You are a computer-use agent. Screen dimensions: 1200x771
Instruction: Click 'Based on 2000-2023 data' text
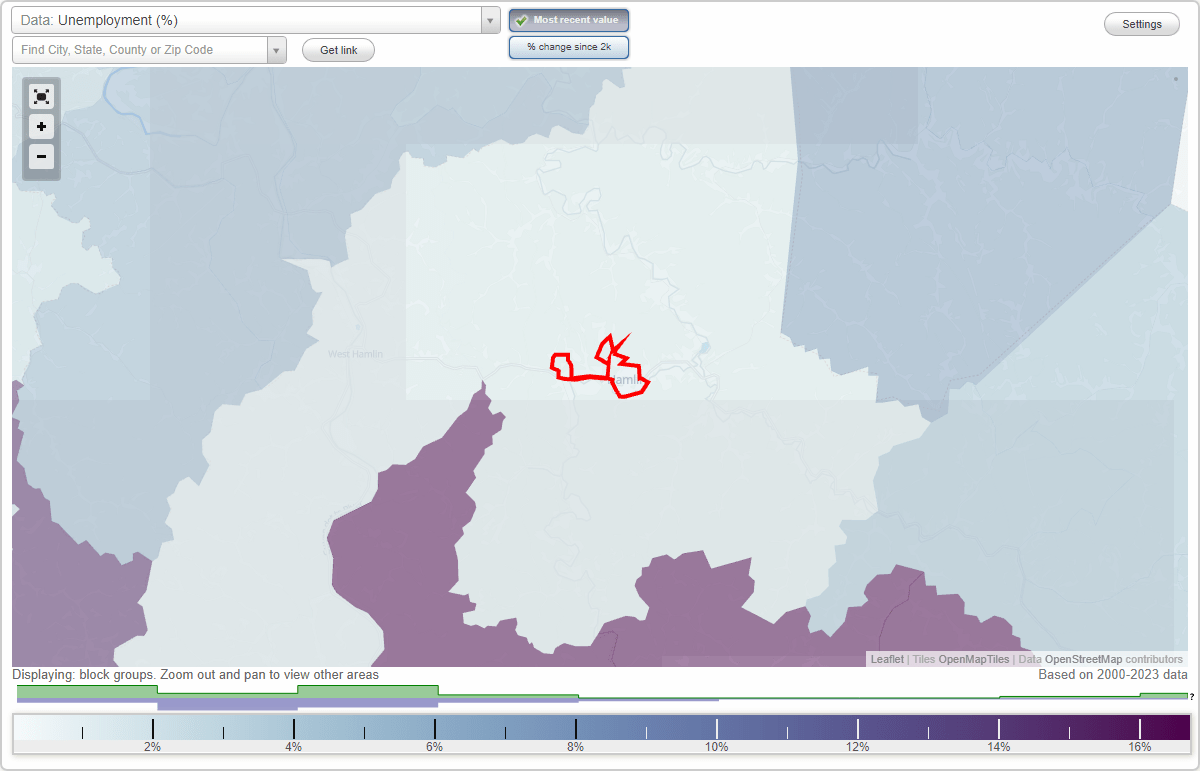(1113, 675)
